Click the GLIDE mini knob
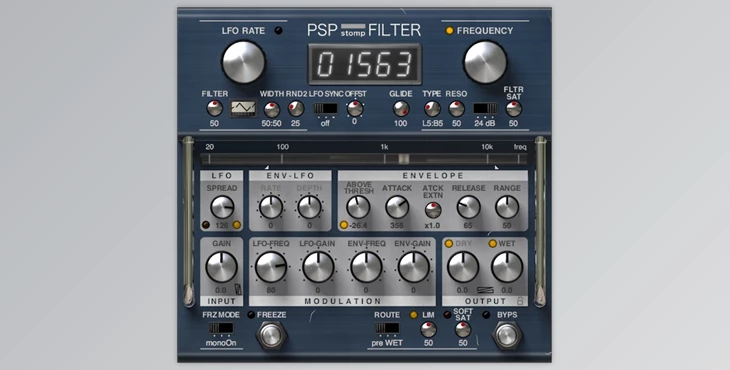 tap(401, 108)
